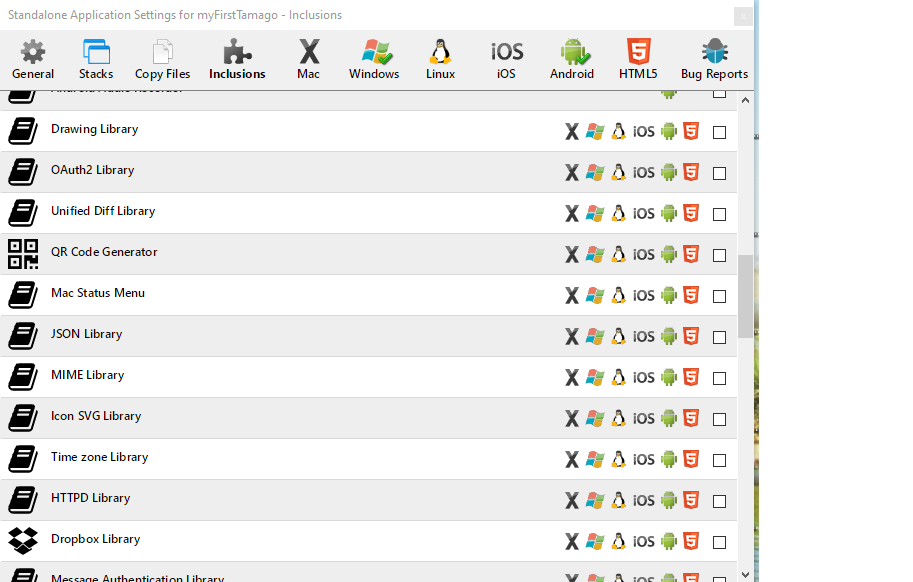This screenshot has height=582, width=913.
Task: Open the Linux penguin settings
Action: tap(440, 59)
